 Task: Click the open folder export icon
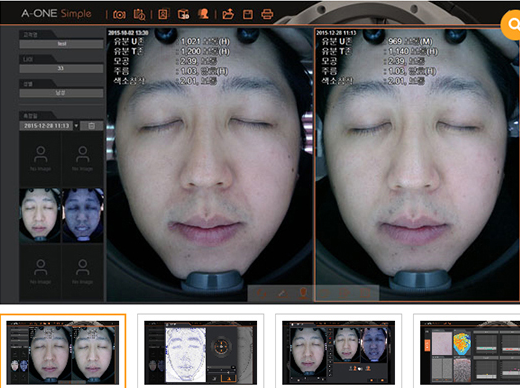(228, 14)
